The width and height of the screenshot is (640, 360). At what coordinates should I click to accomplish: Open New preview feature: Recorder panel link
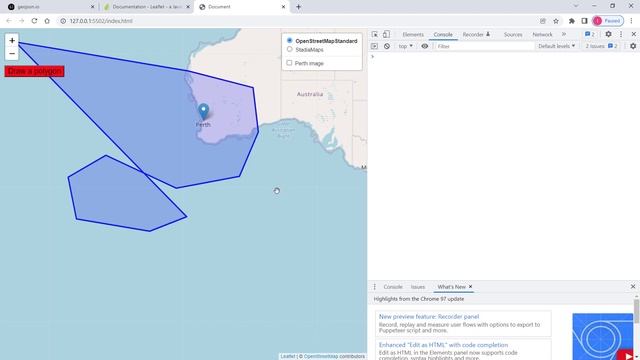coord(429,316)
